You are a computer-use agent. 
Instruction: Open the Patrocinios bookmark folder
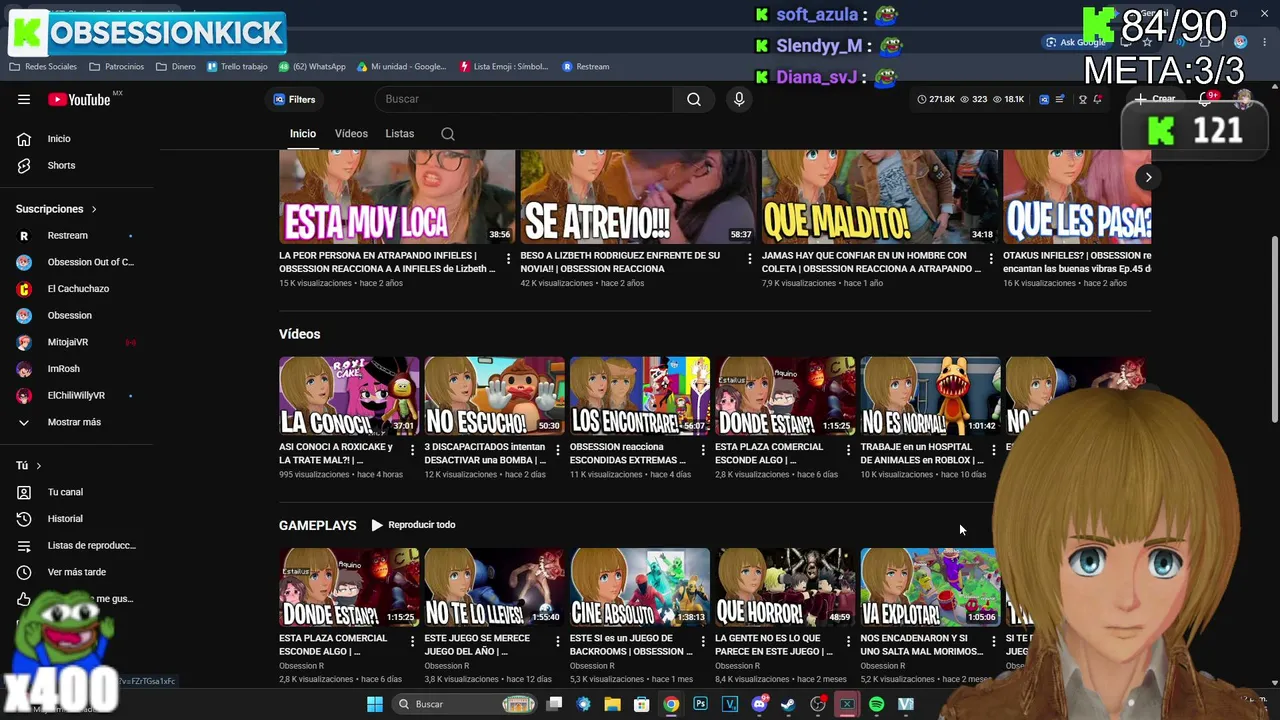click(x=116, y=67)
